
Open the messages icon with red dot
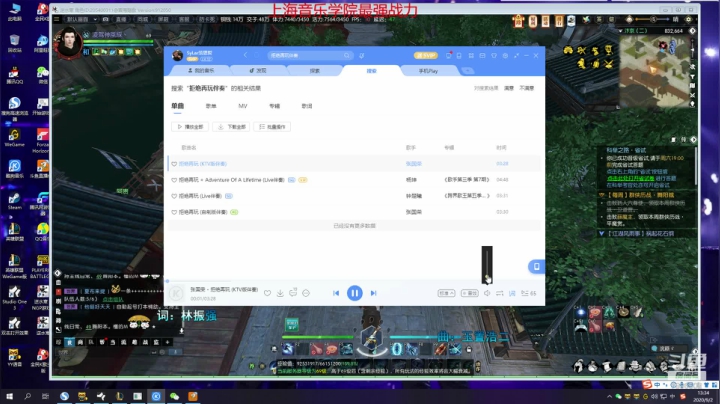449,56
